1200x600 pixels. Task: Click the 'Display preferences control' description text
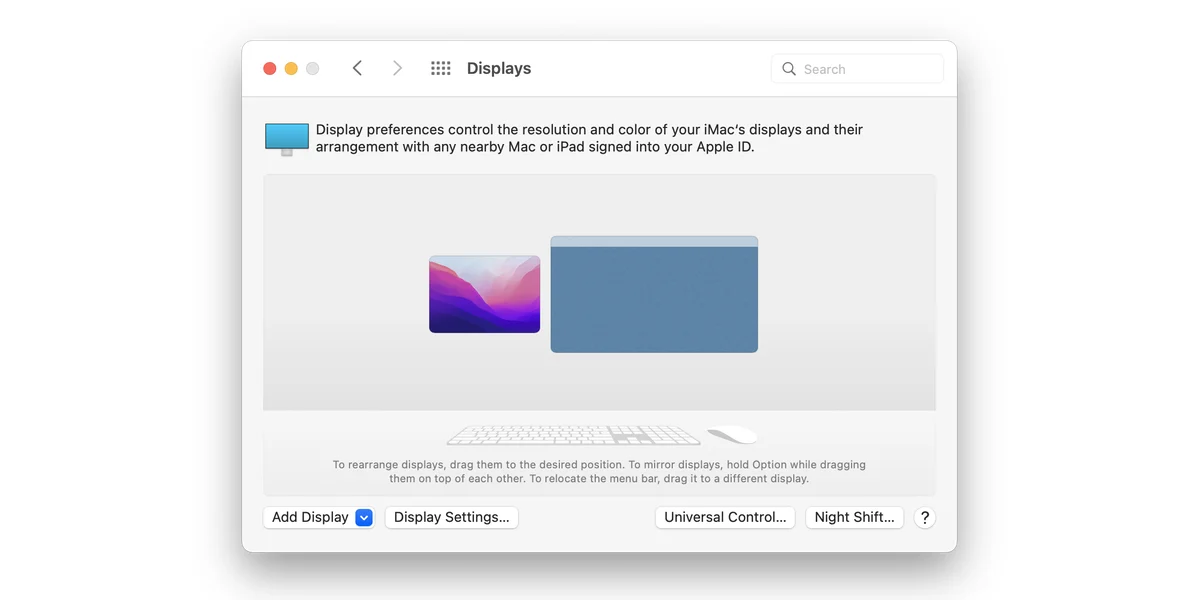pyautogui.click(x=589, y=138)
